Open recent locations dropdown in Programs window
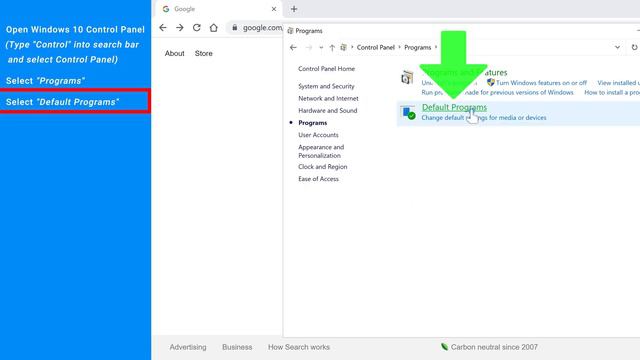This screenshot has width=640, height=360. tap(321, 47)
